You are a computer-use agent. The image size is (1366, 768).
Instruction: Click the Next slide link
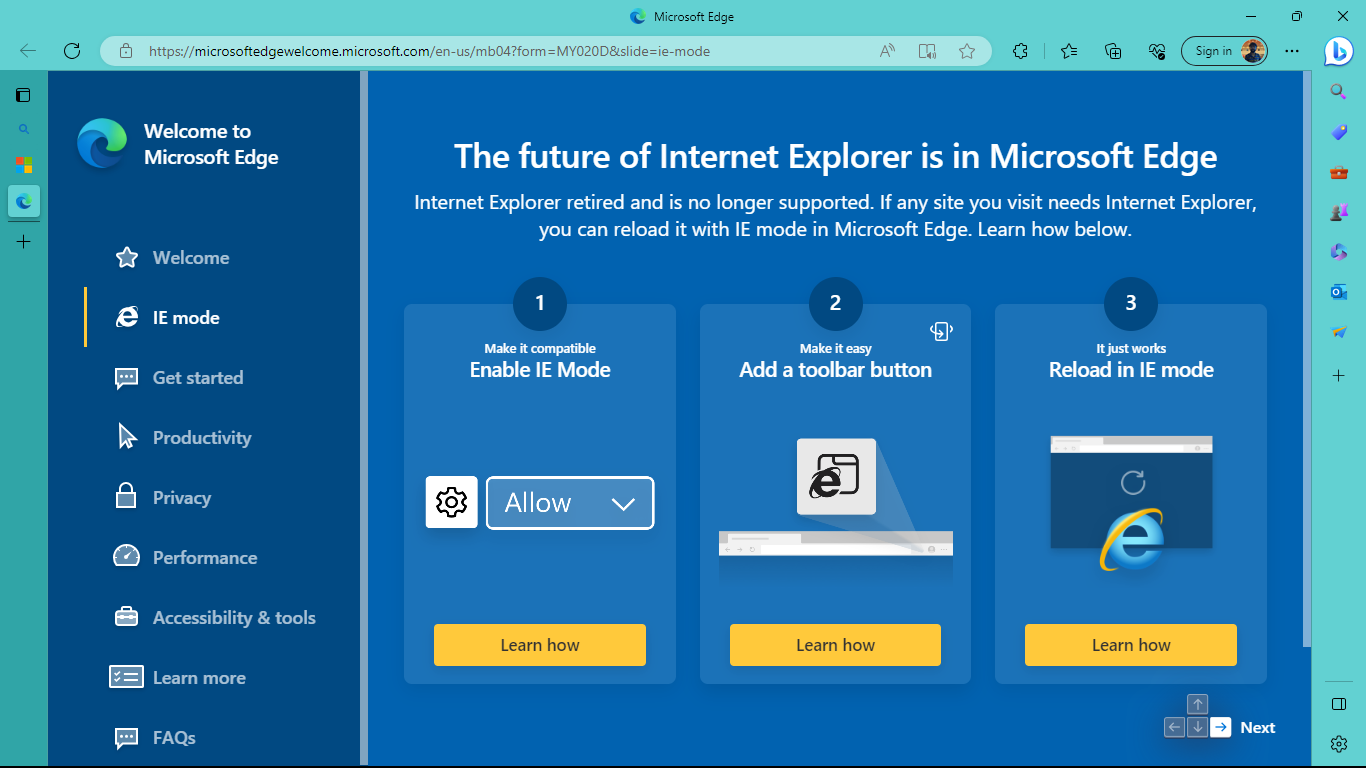(1258, 728)
